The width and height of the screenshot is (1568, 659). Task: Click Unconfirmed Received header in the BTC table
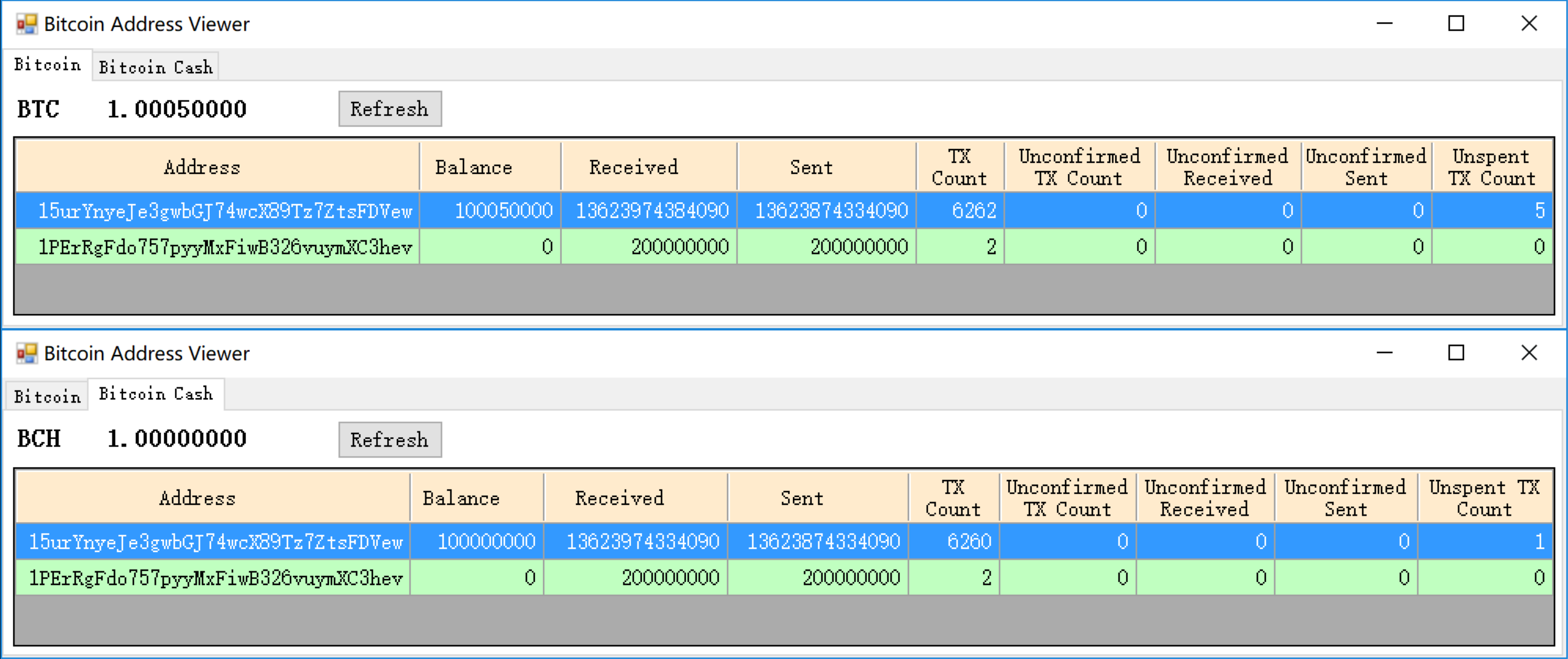pos(1228,167)
